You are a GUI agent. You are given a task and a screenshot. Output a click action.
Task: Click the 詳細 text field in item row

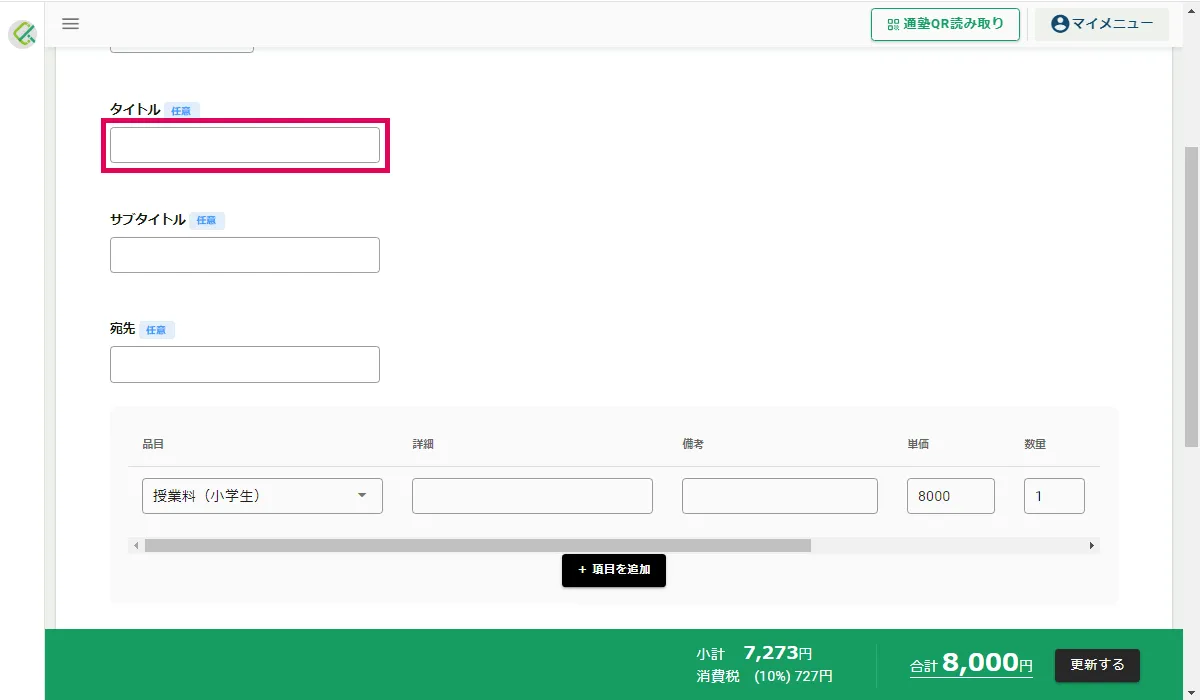pos(532,496)
